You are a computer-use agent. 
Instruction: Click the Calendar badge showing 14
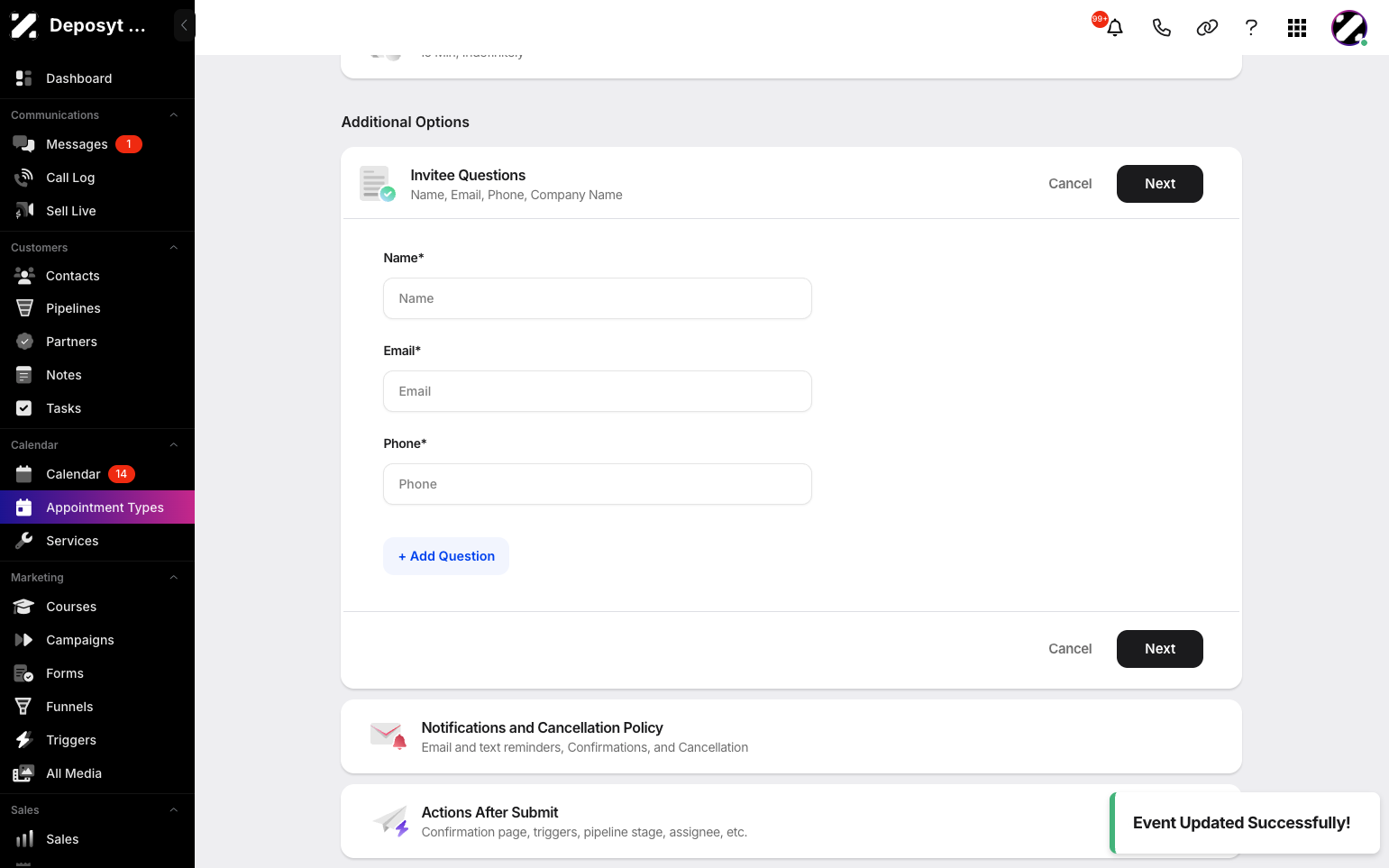[122, 474]
